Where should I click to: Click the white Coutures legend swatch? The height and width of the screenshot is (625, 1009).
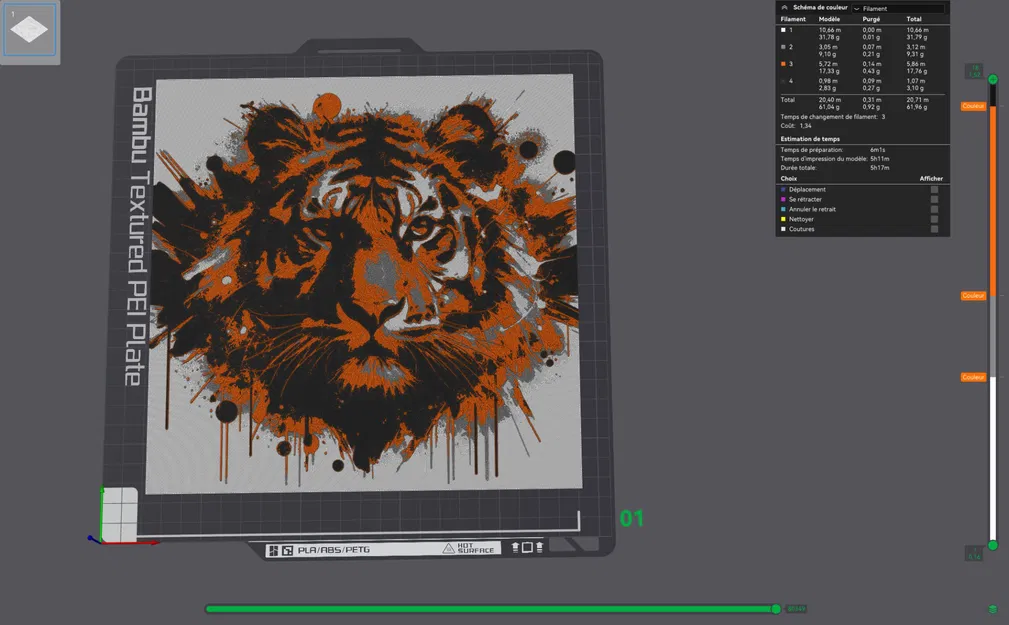783,229
